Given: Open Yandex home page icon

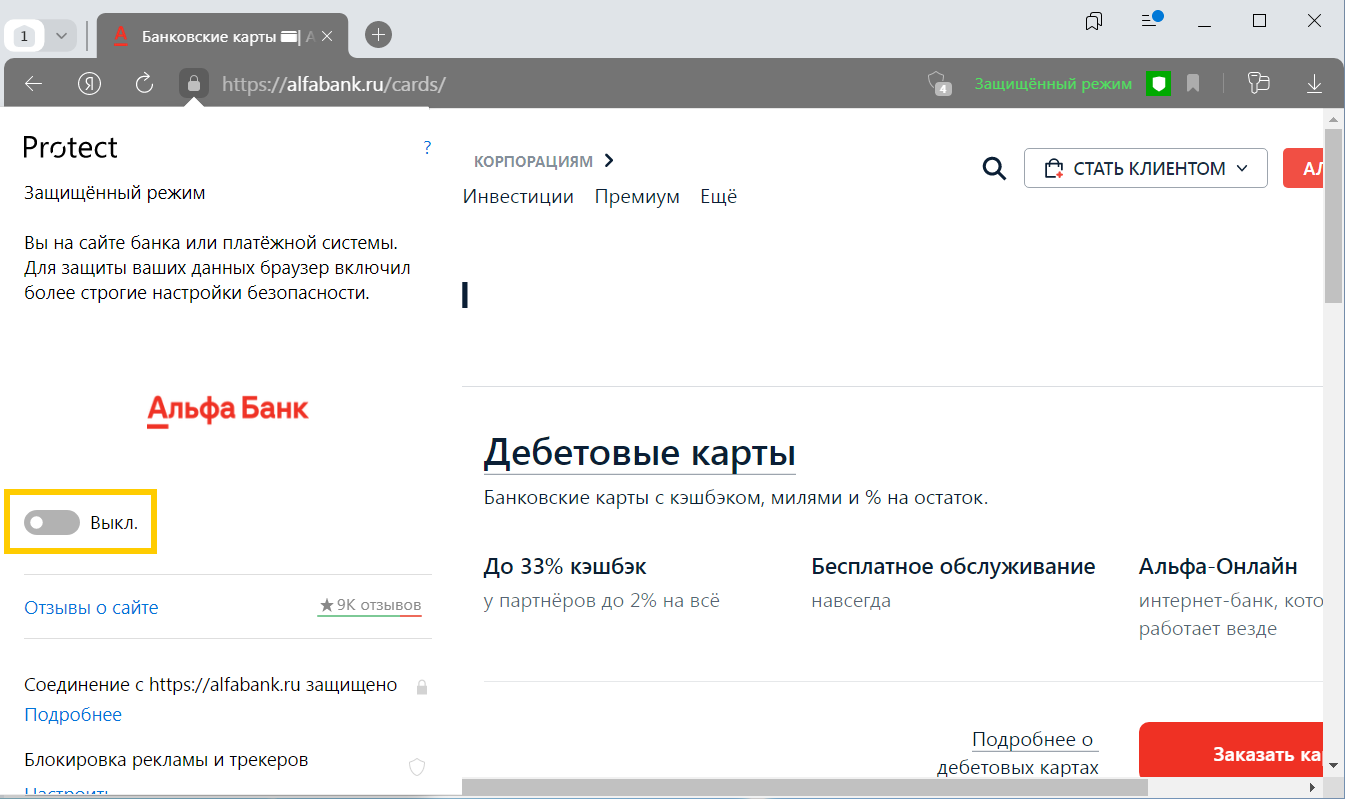Looking at the screenshot, I should pyautogui.click(x=90, y=84).
